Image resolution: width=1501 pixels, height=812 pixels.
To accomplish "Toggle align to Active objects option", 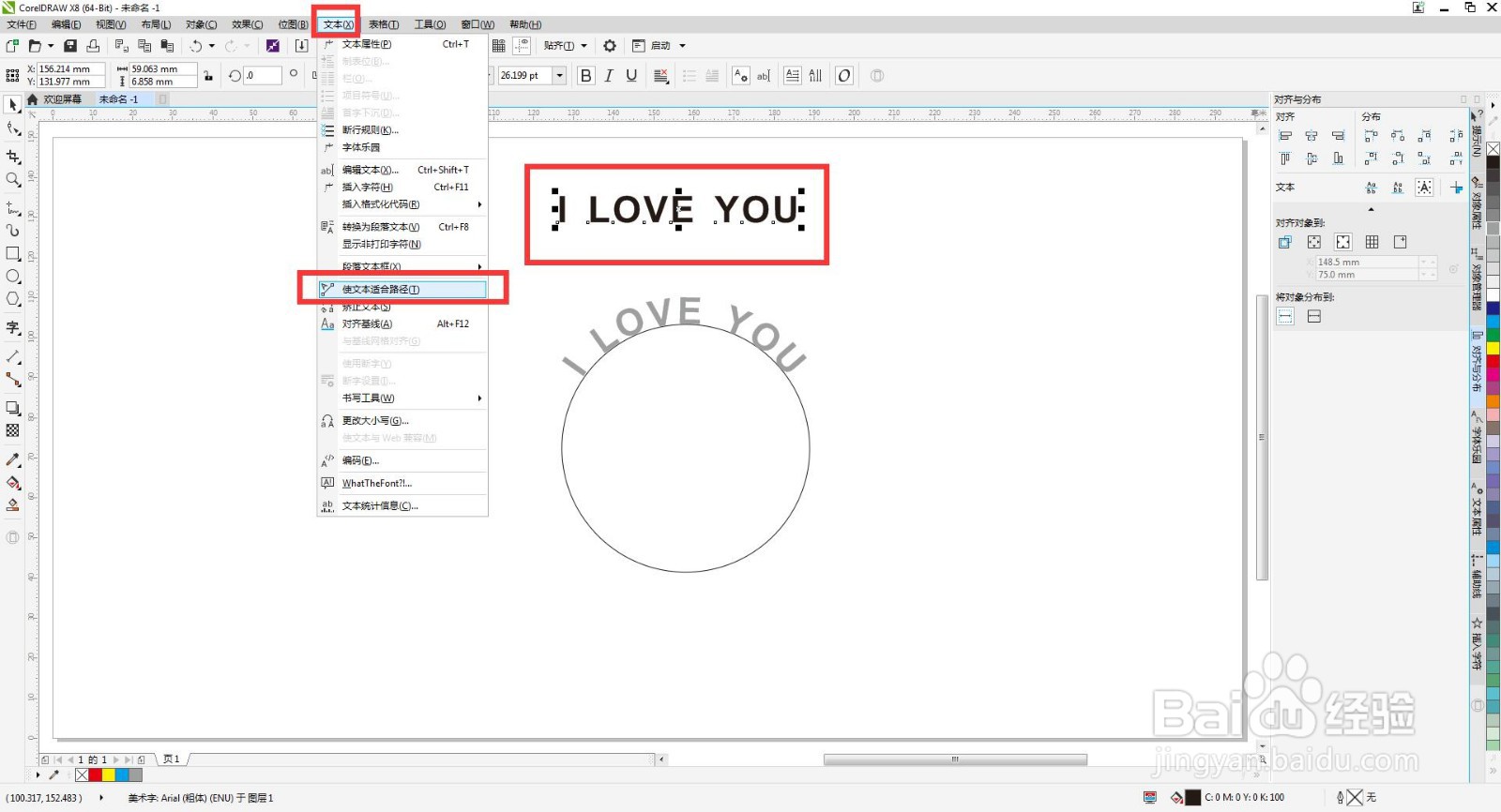I will [x=1285, y=242].
